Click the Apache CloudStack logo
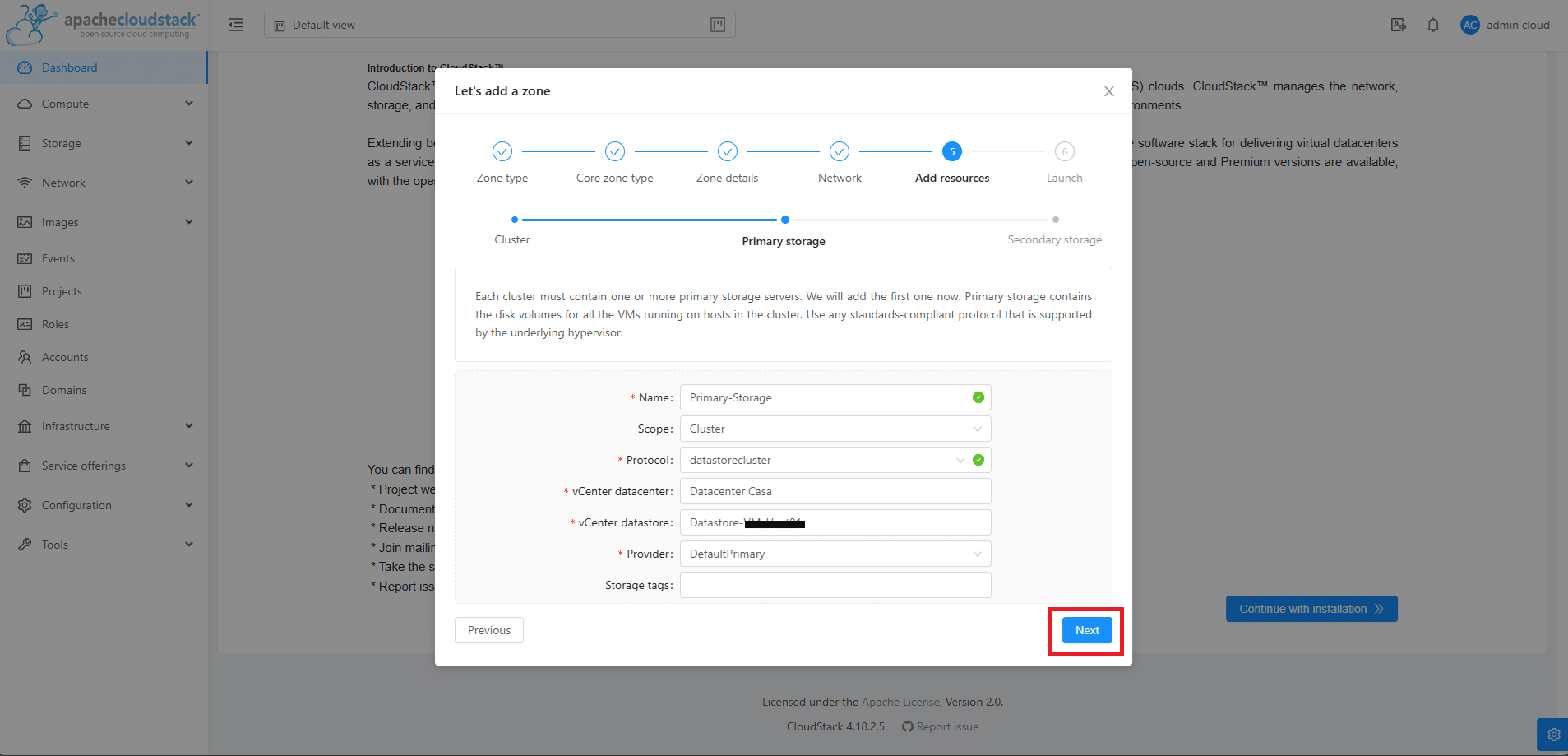 coord(102,25)
